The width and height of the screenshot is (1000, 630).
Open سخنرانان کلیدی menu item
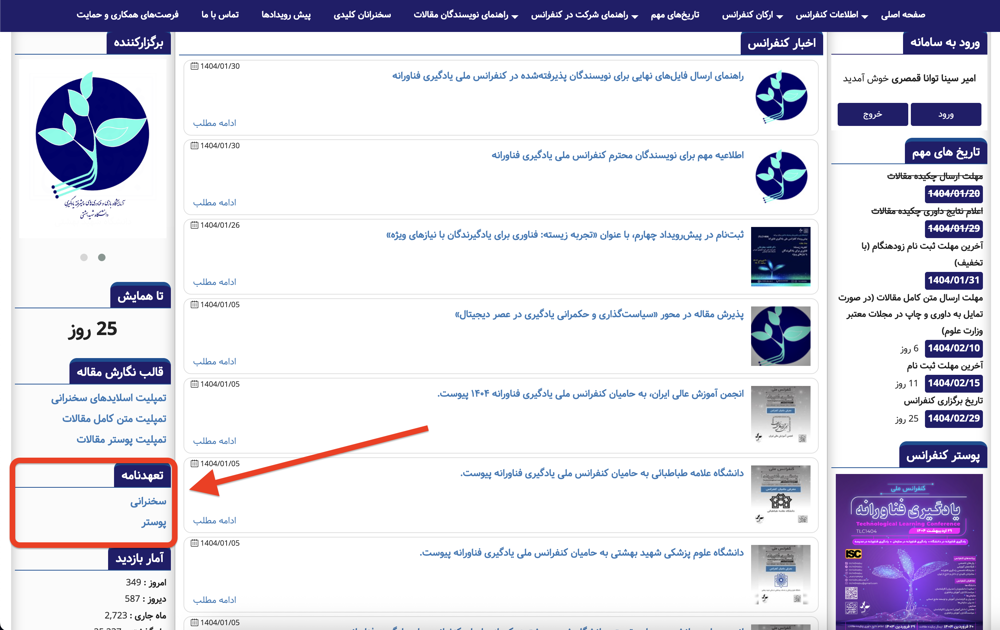[362, 15]
